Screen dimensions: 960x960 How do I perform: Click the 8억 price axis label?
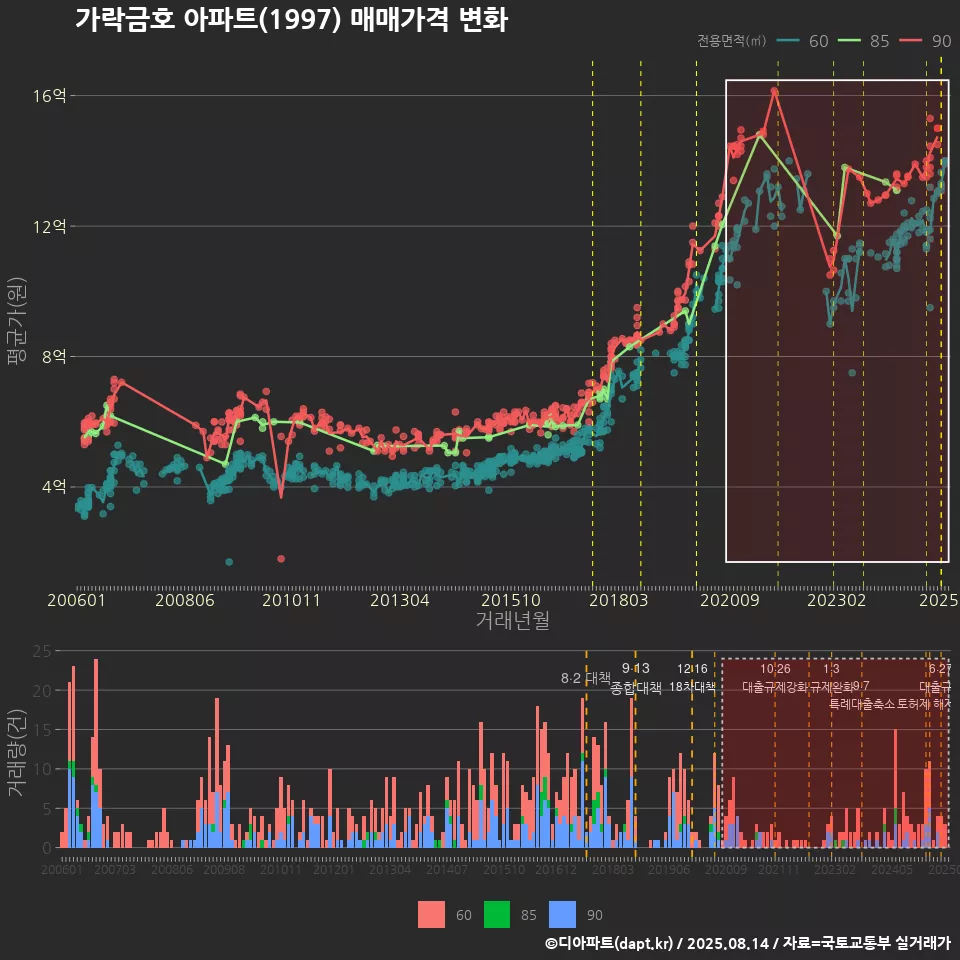click(x=54, y=356)
